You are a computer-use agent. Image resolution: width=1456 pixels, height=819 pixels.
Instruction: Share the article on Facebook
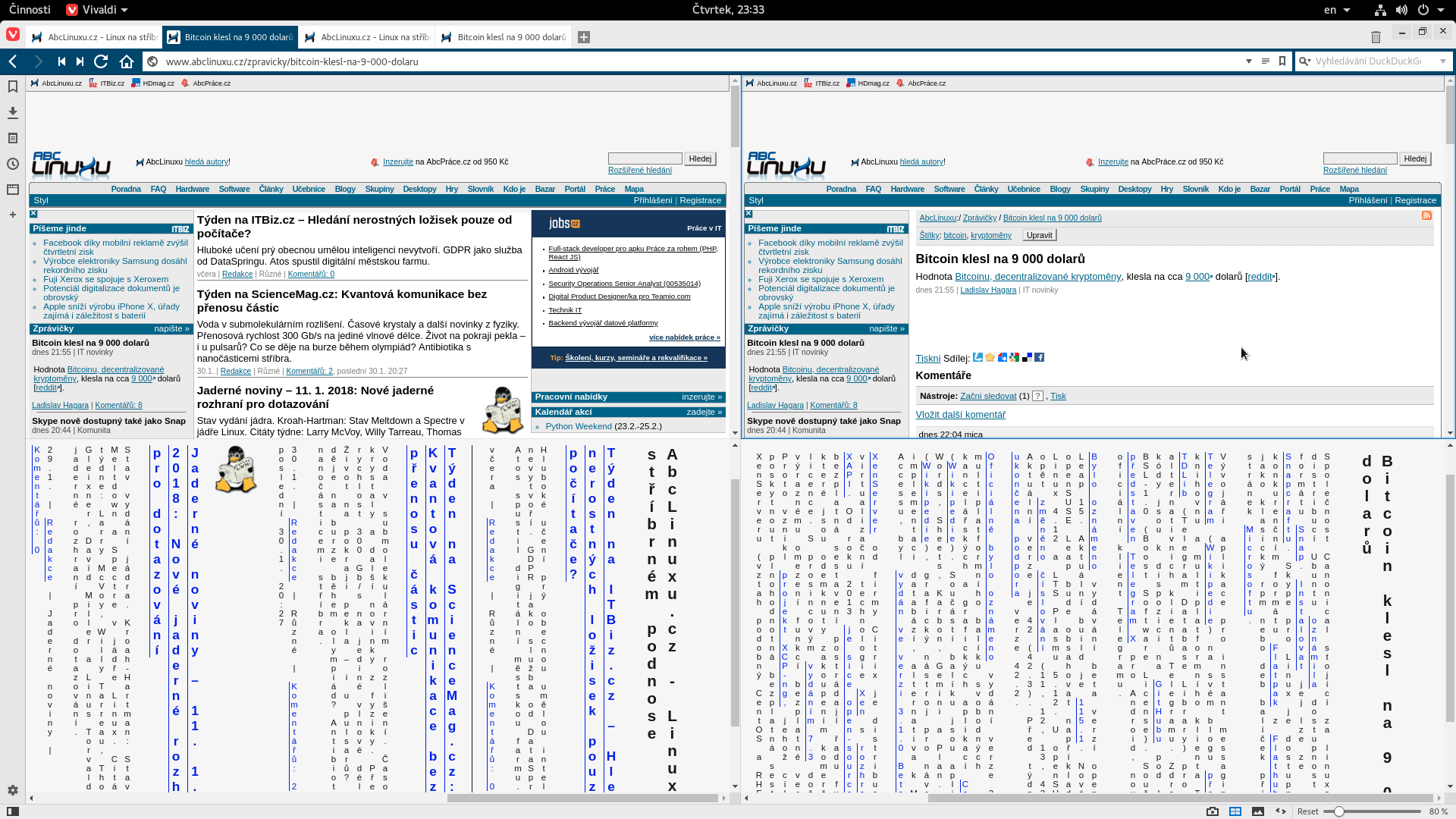click(1040, 357)
